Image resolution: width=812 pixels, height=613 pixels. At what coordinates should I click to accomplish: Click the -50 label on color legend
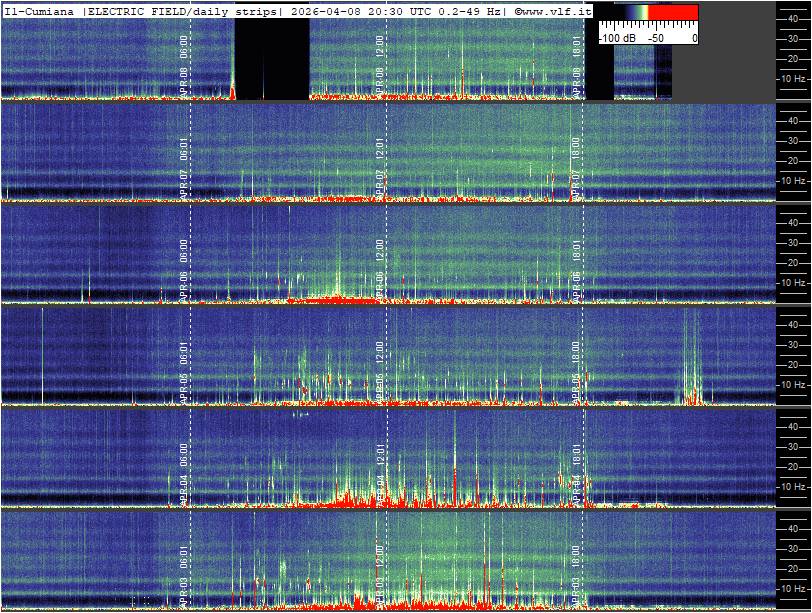point(656,37)
